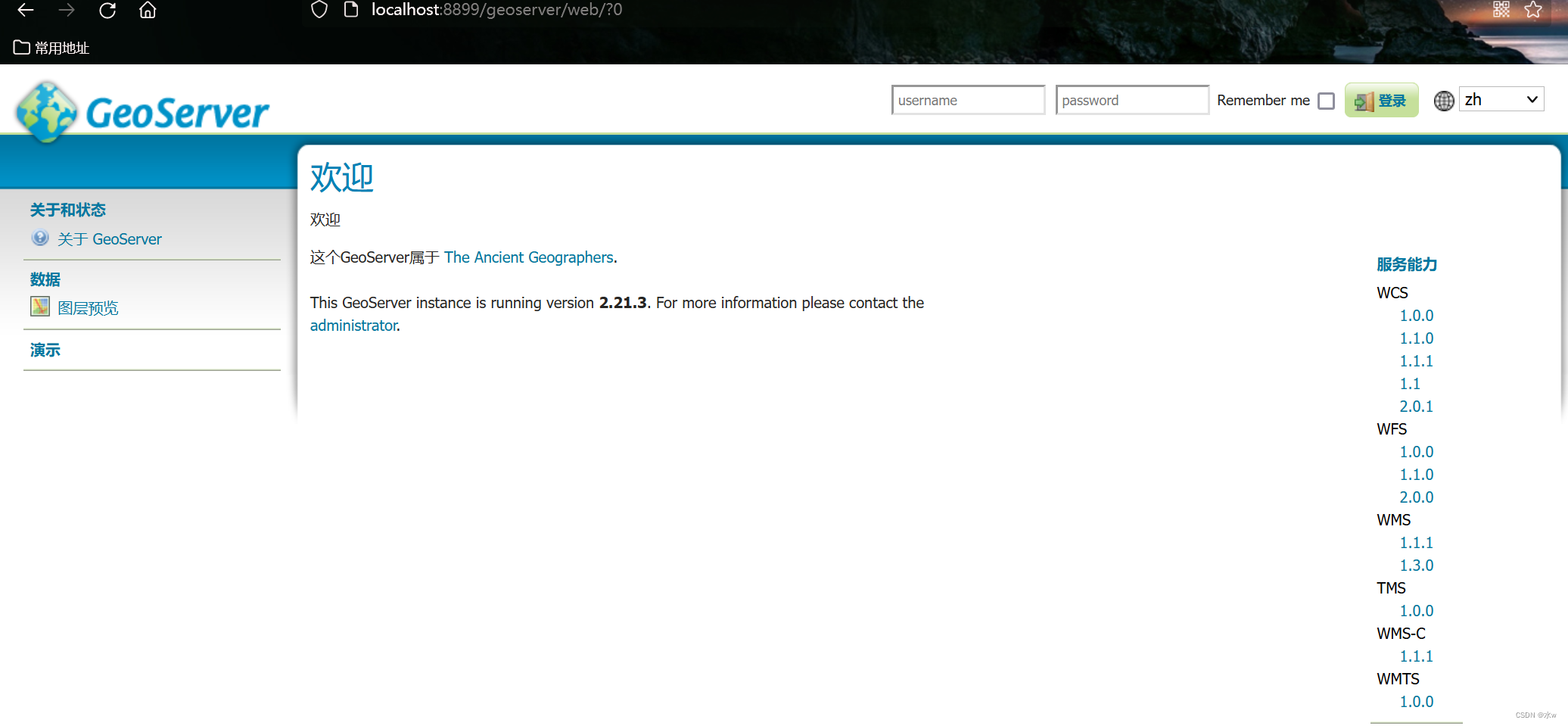Open WMS 1.1.1 capabilities link

click(1417, 543)
